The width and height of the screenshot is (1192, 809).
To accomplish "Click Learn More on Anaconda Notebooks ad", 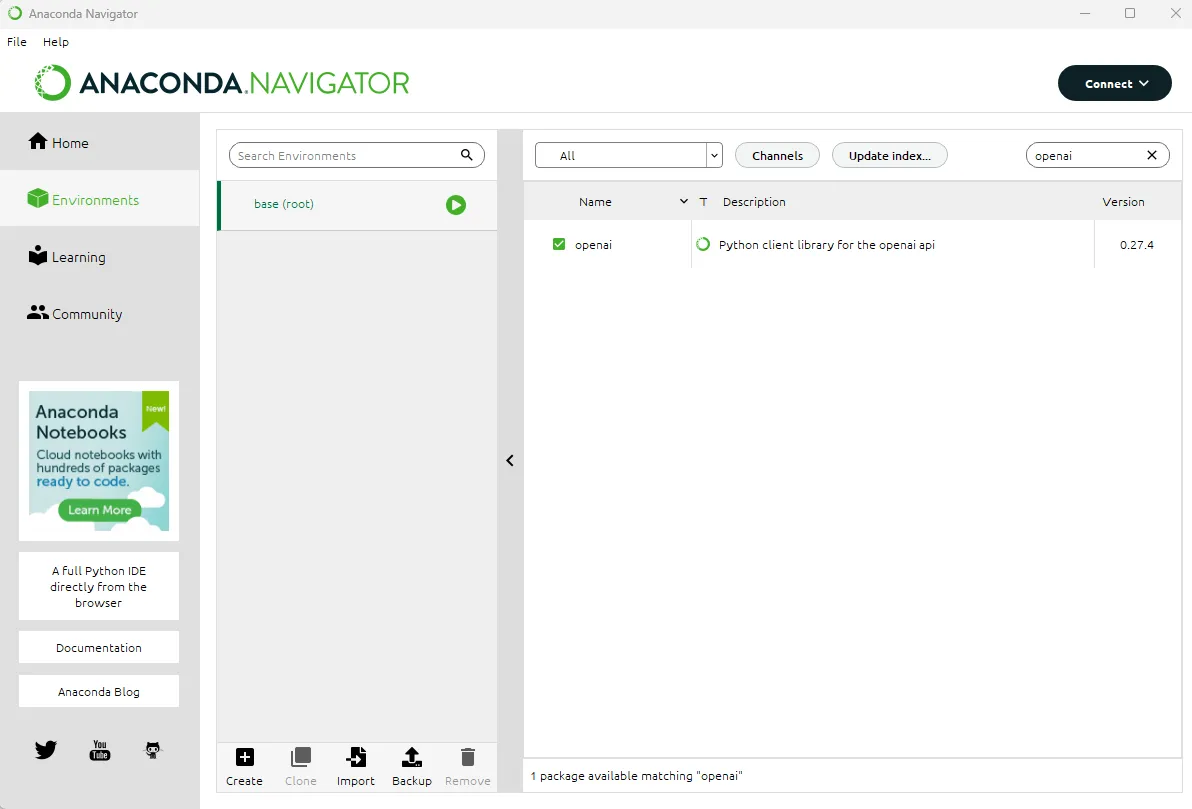I will (98, 510).
